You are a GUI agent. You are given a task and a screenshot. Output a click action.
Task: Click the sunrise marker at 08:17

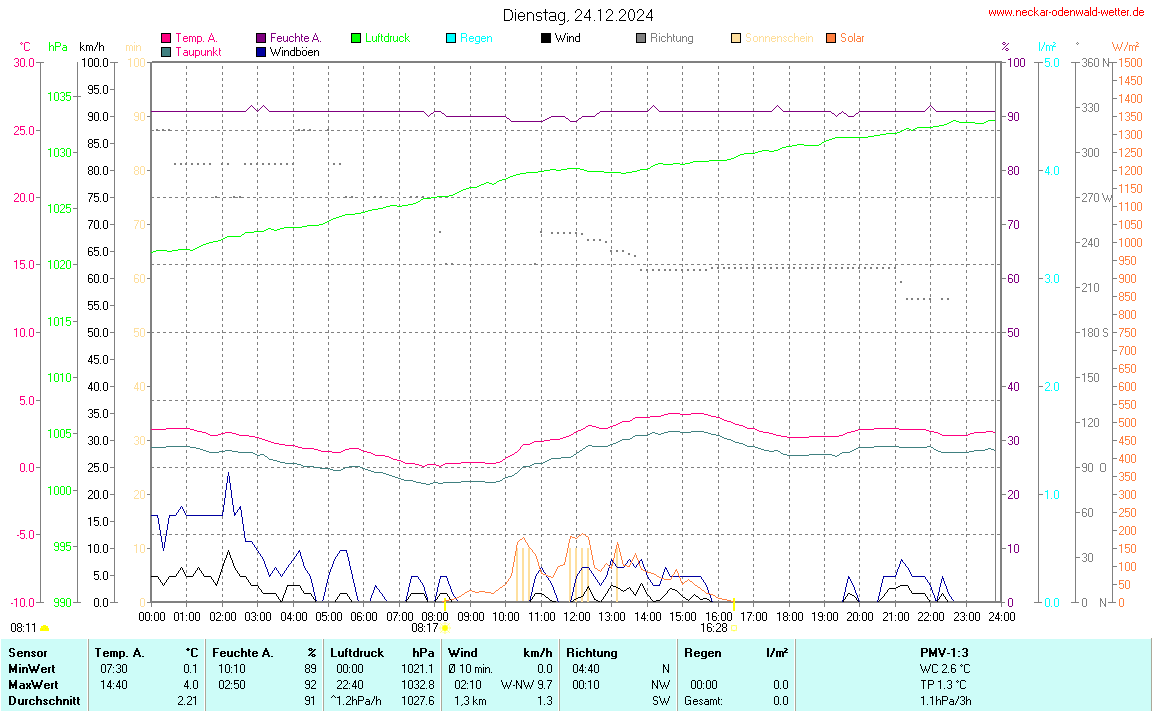tap(444, 628)
